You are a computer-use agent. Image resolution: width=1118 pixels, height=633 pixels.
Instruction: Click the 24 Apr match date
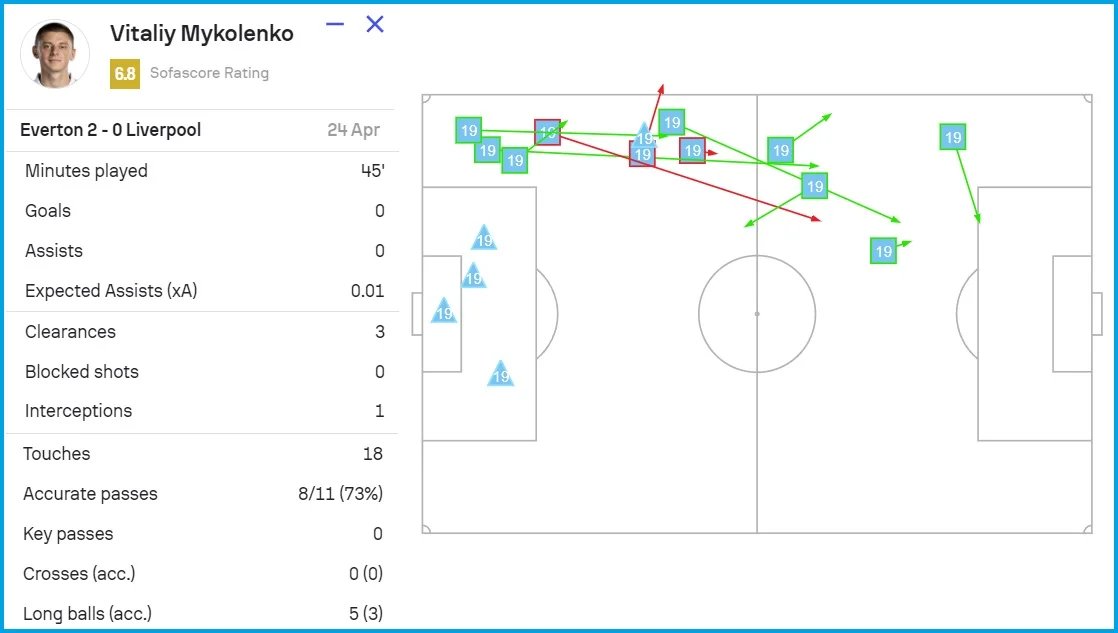[355, 130]
